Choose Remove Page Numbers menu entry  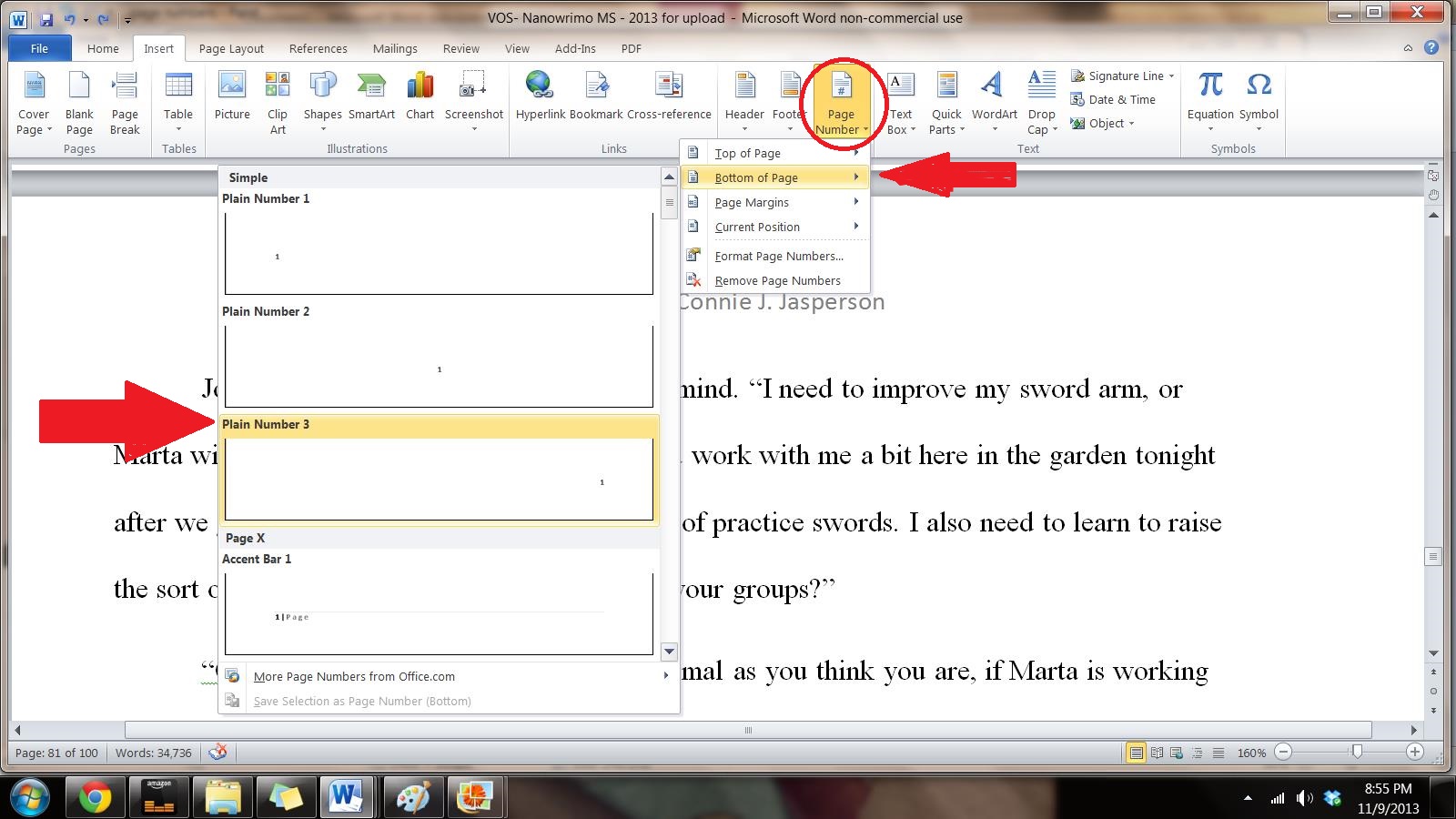click(777, 280)
